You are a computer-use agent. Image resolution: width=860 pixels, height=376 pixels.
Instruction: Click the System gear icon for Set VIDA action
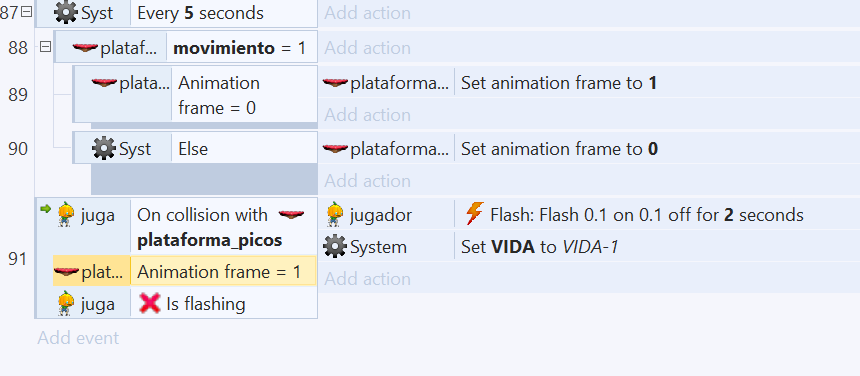tap(335, 247)
